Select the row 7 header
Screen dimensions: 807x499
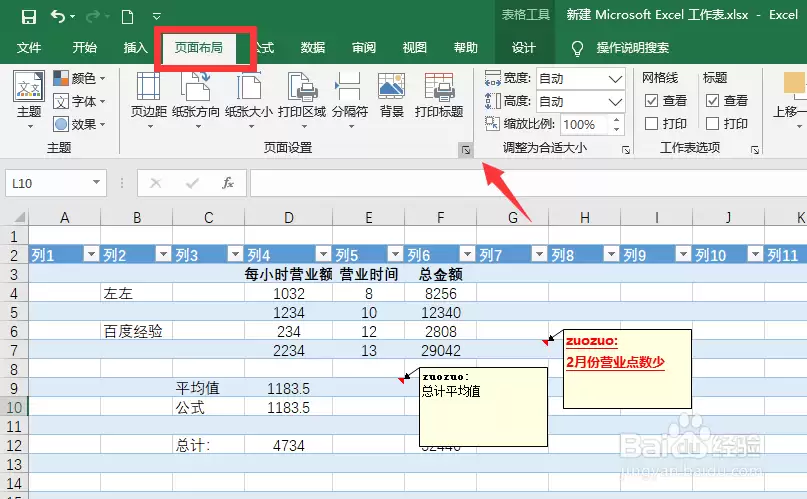click(14, 350)
